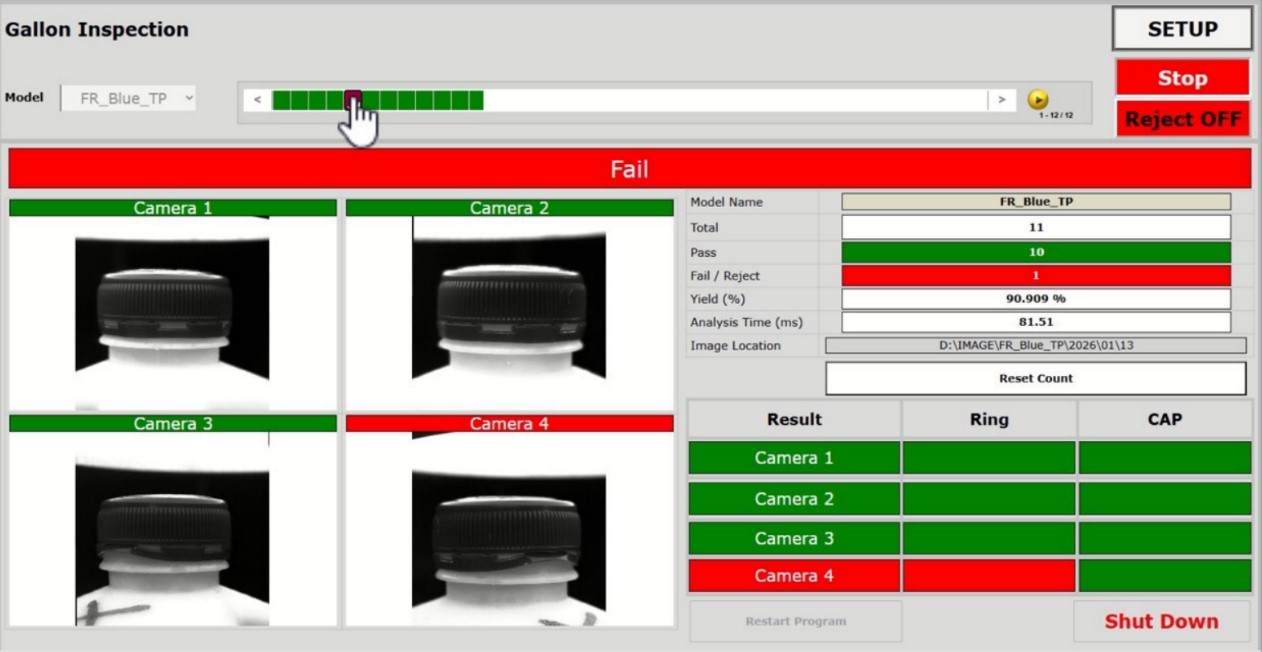Click the Image Location path field

[1035, 346]
